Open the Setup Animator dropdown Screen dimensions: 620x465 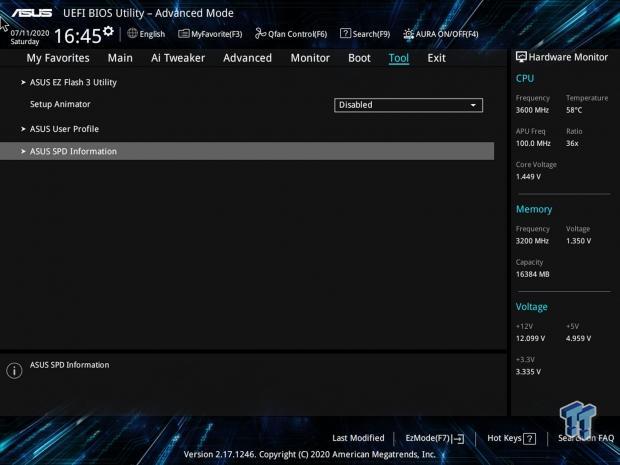click(x=408, y=105)
